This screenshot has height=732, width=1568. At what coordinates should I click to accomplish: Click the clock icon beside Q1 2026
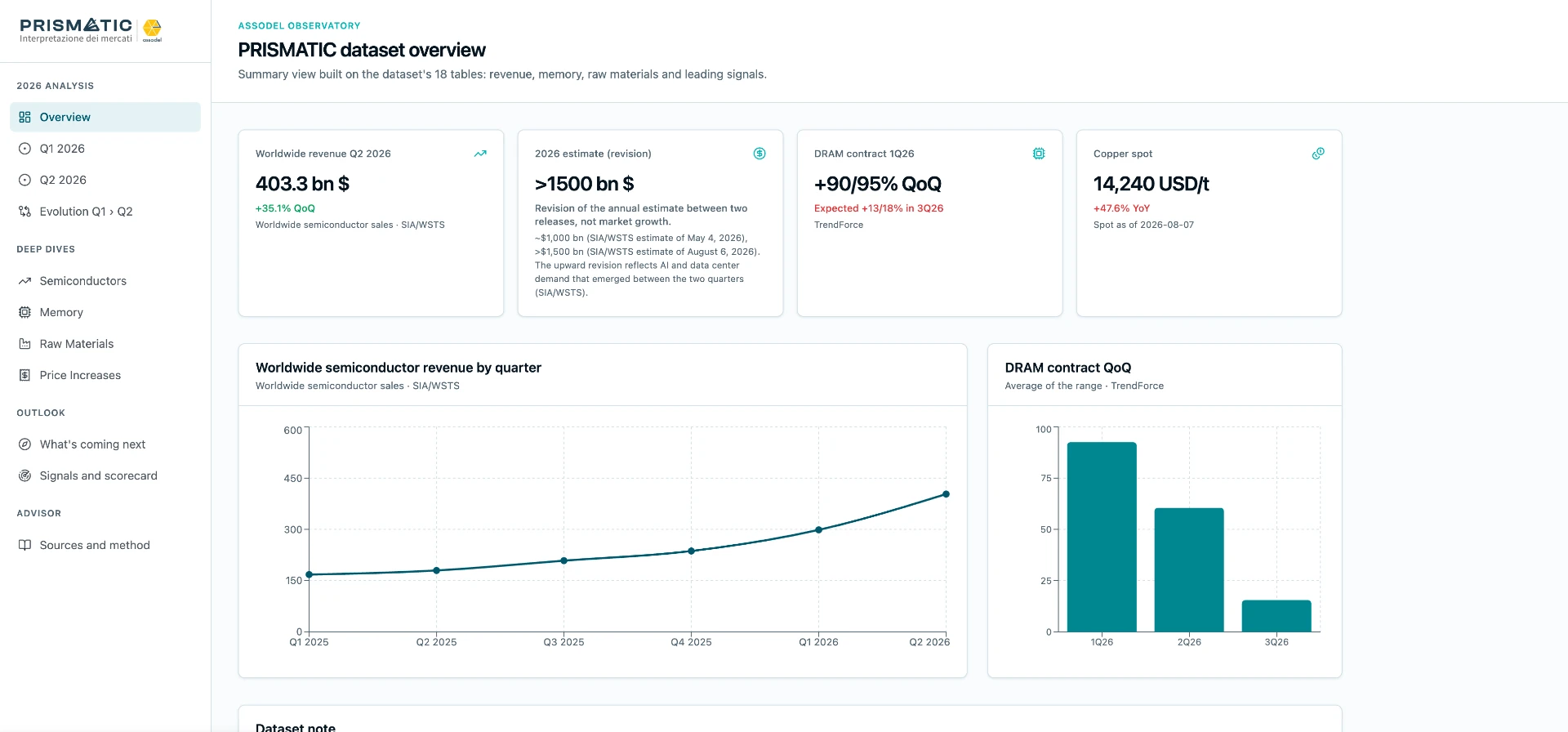pyautogui.click(x=24, y=149)
